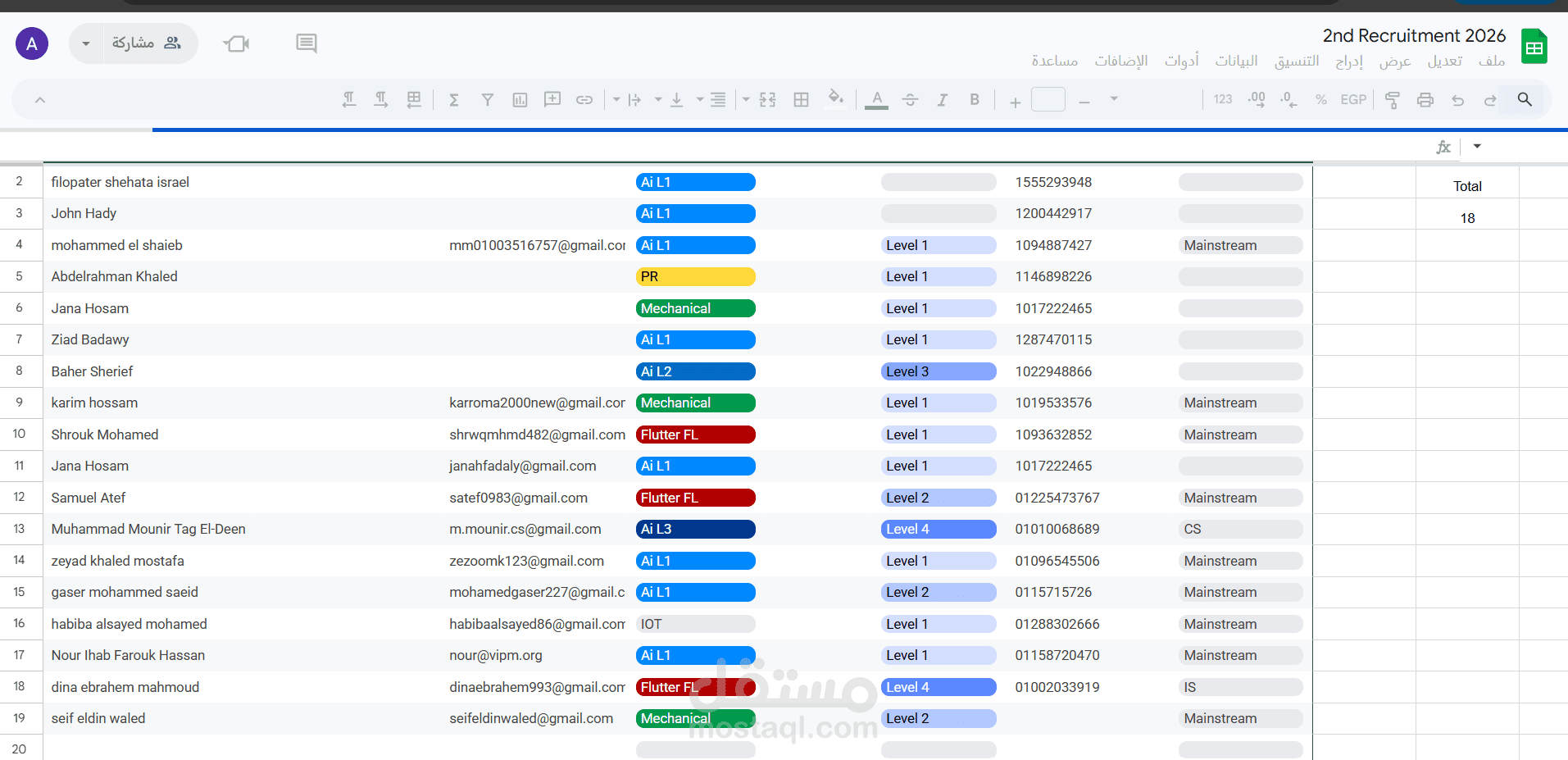Toggle italic formatting

943,99
